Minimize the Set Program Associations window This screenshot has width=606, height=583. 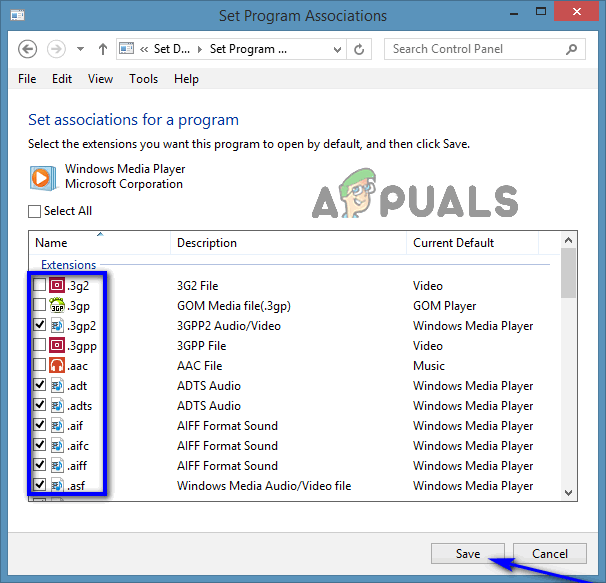point(514,12)
